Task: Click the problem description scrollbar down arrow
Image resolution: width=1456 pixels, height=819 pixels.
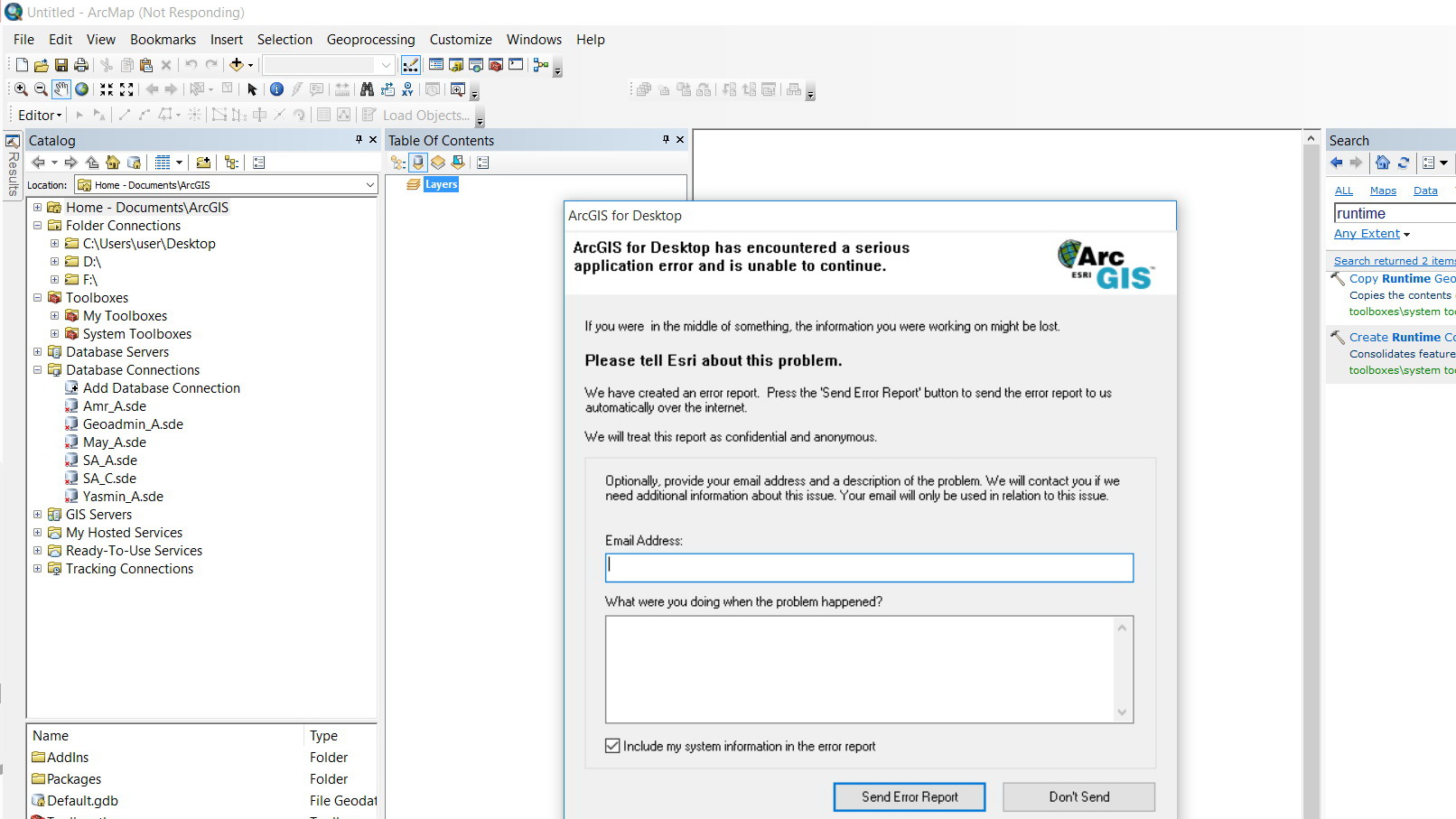Action: click(1122, 712)
